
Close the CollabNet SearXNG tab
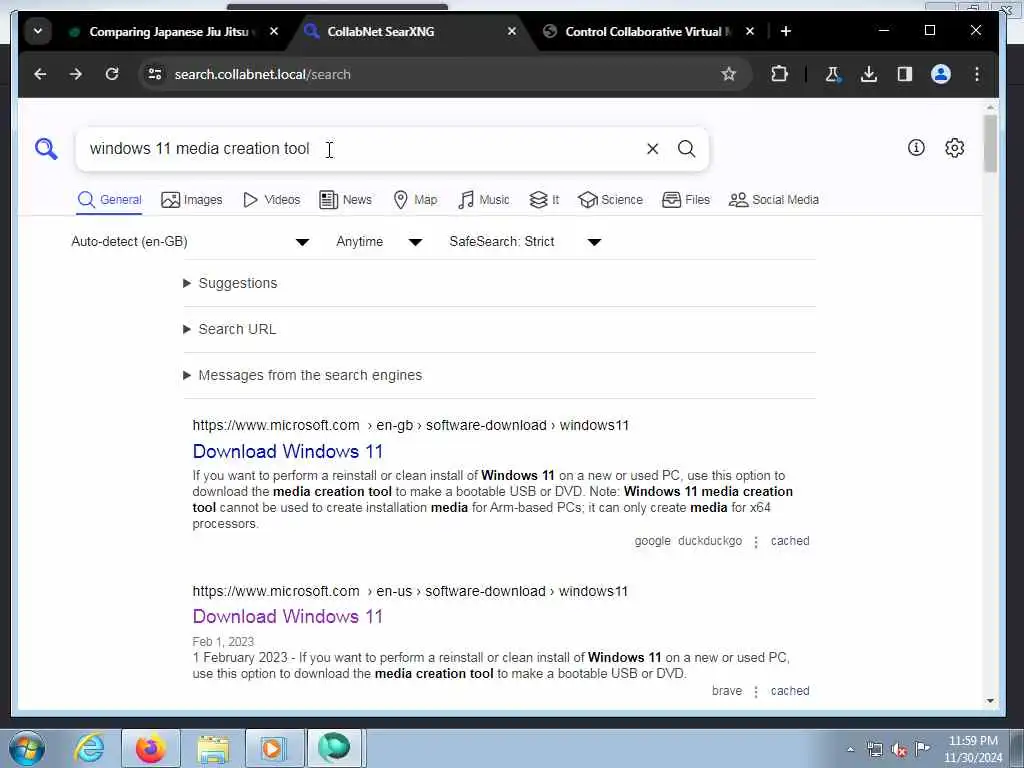512,31
